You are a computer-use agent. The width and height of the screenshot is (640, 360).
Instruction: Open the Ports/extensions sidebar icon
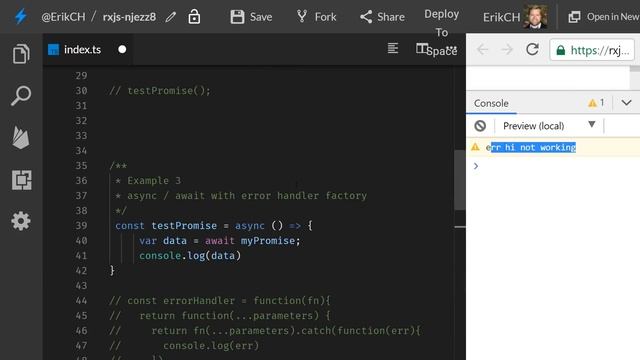22,180
